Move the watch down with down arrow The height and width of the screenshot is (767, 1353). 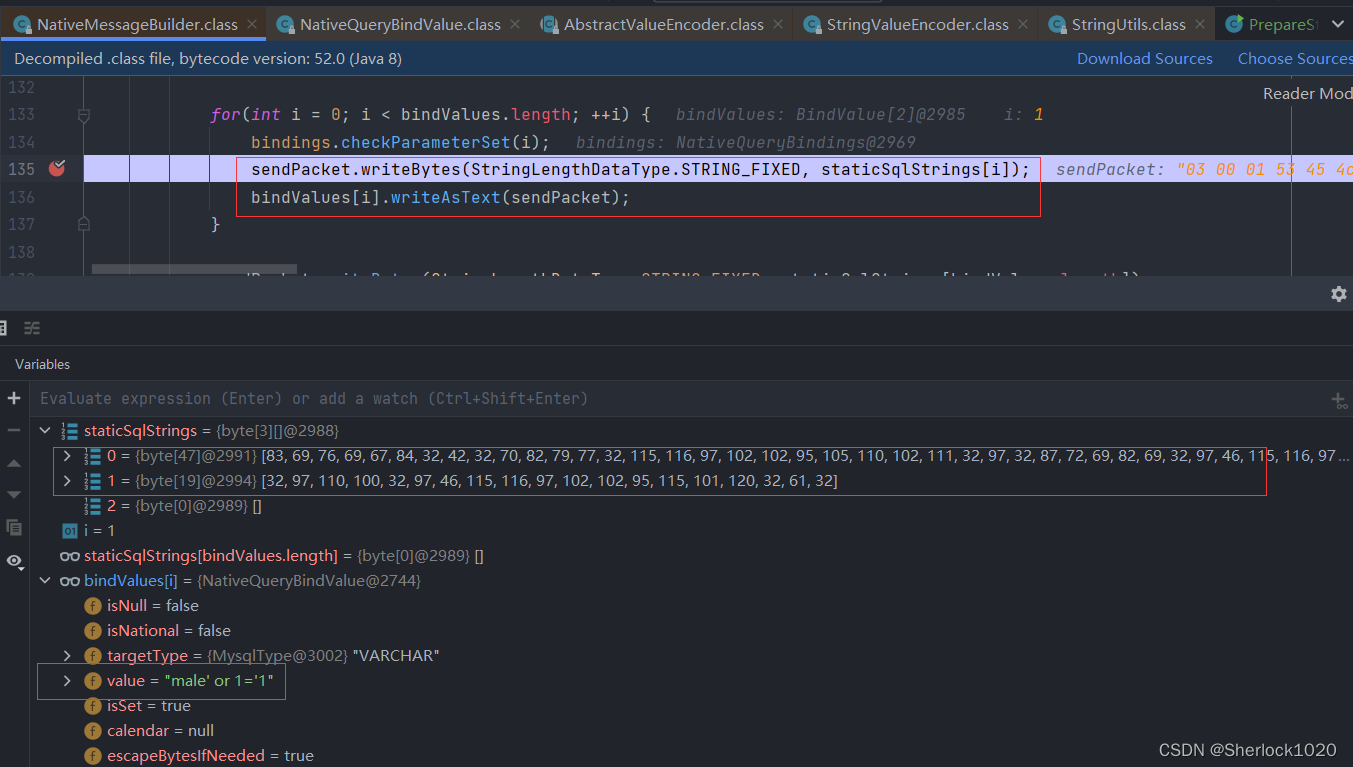point(14,495)
